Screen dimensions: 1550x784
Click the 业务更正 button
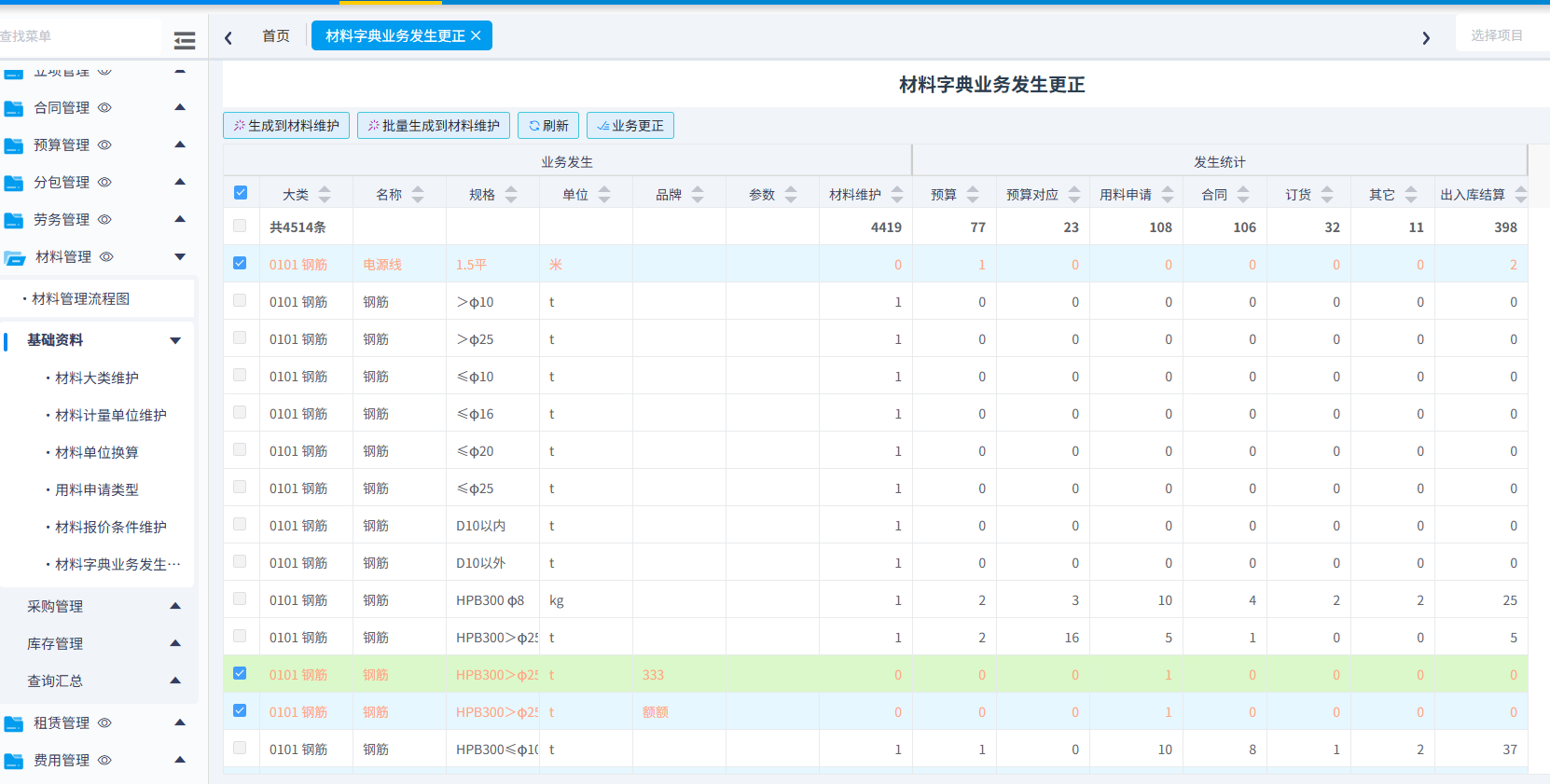pos(630,126)
